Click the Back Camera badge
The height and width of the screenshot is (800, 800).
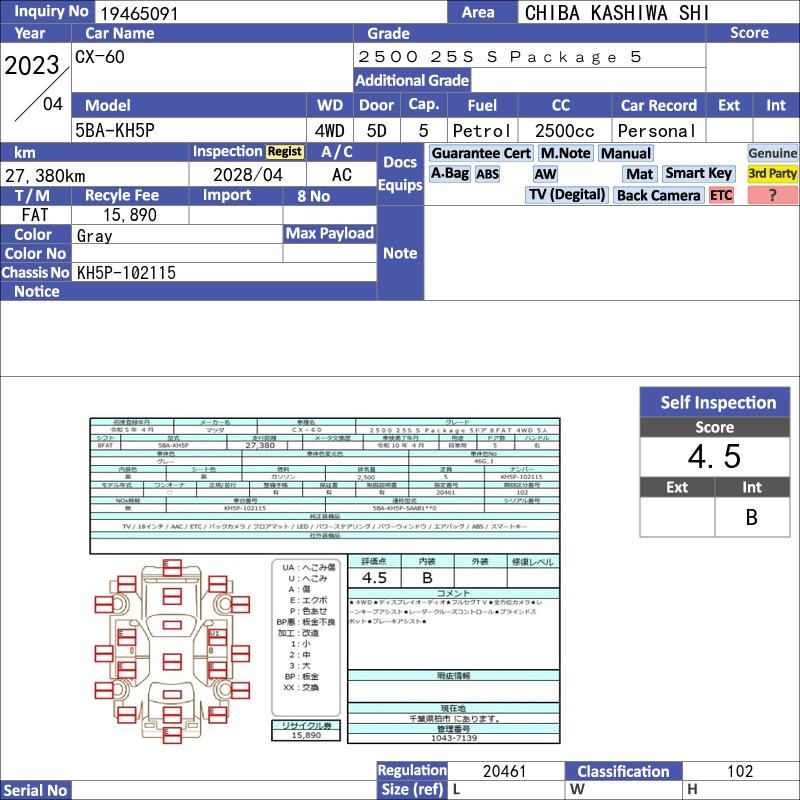tap(658, 195)
